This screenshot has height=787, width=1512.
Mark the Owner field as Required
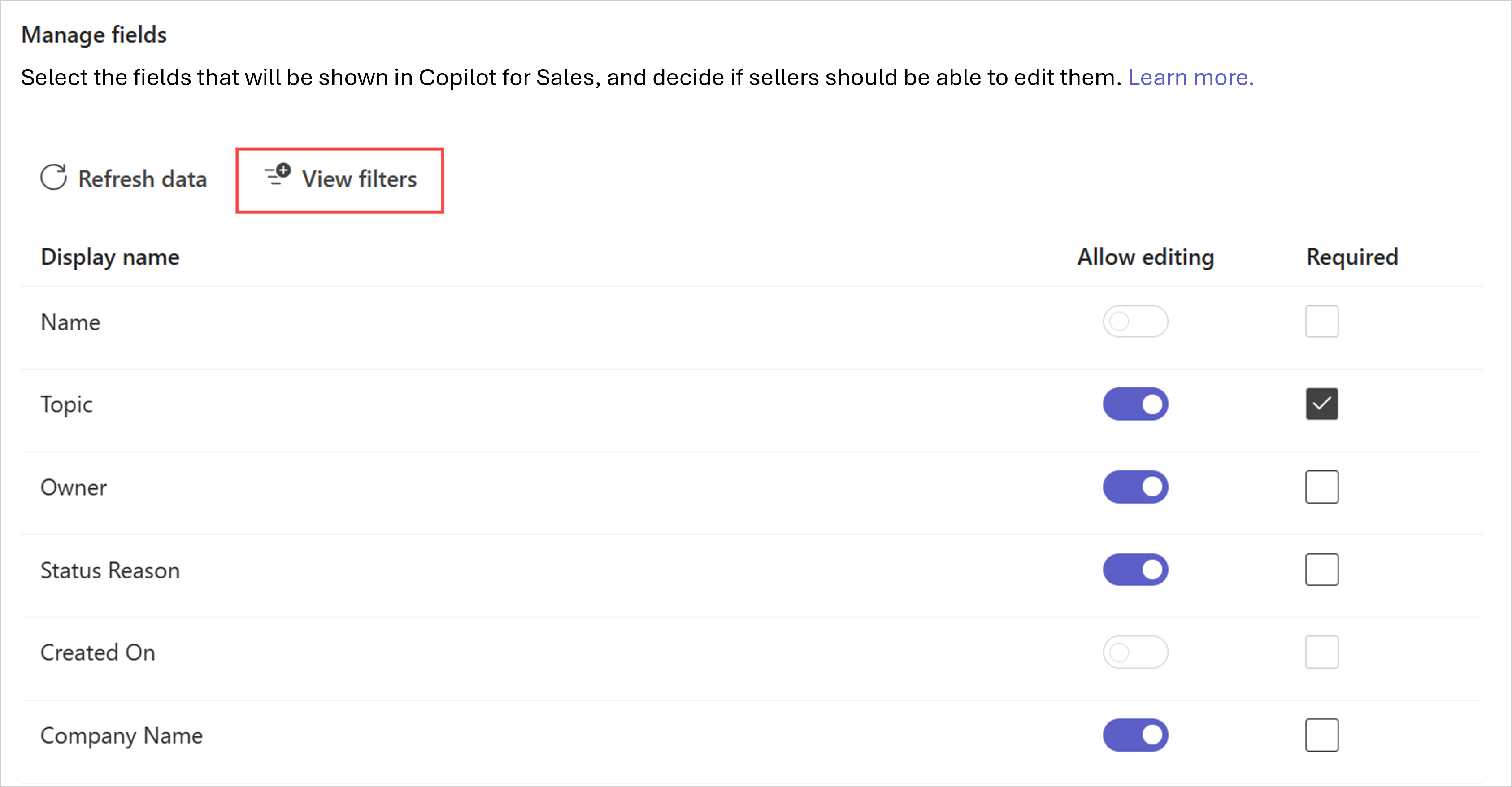pos(1322,487)
